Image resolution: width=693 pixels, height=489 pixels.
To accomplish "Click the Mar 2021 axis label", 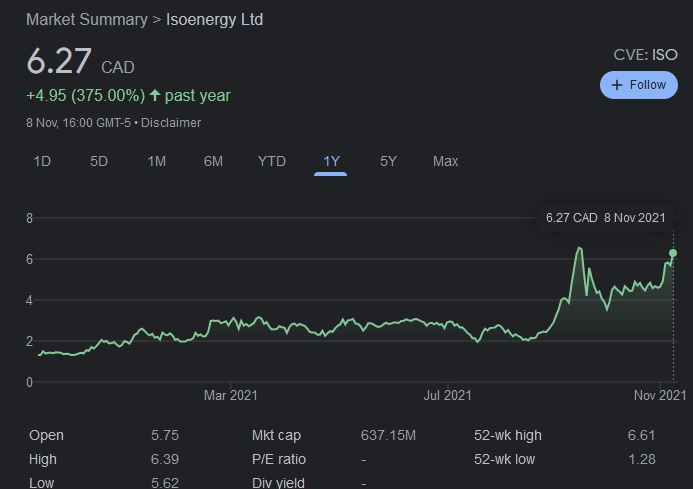I will (x=231, y=395).
